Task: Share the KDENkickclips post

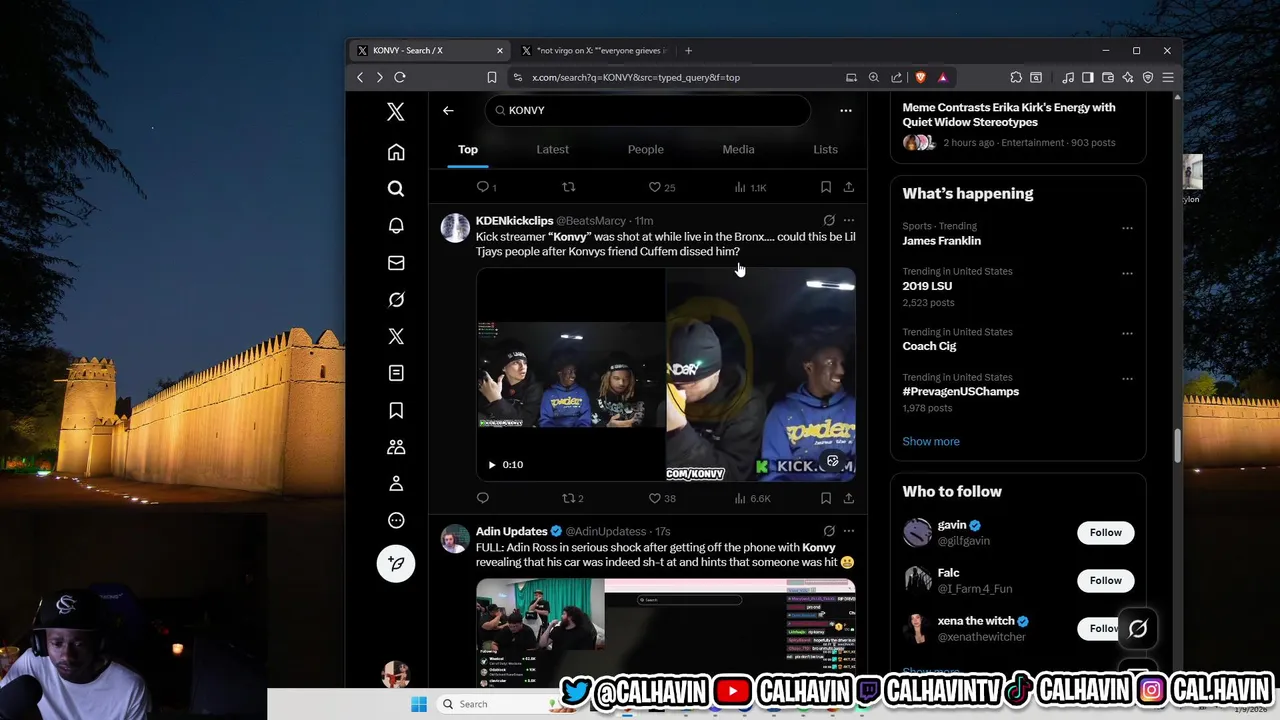Action: (x=848, y=498)
